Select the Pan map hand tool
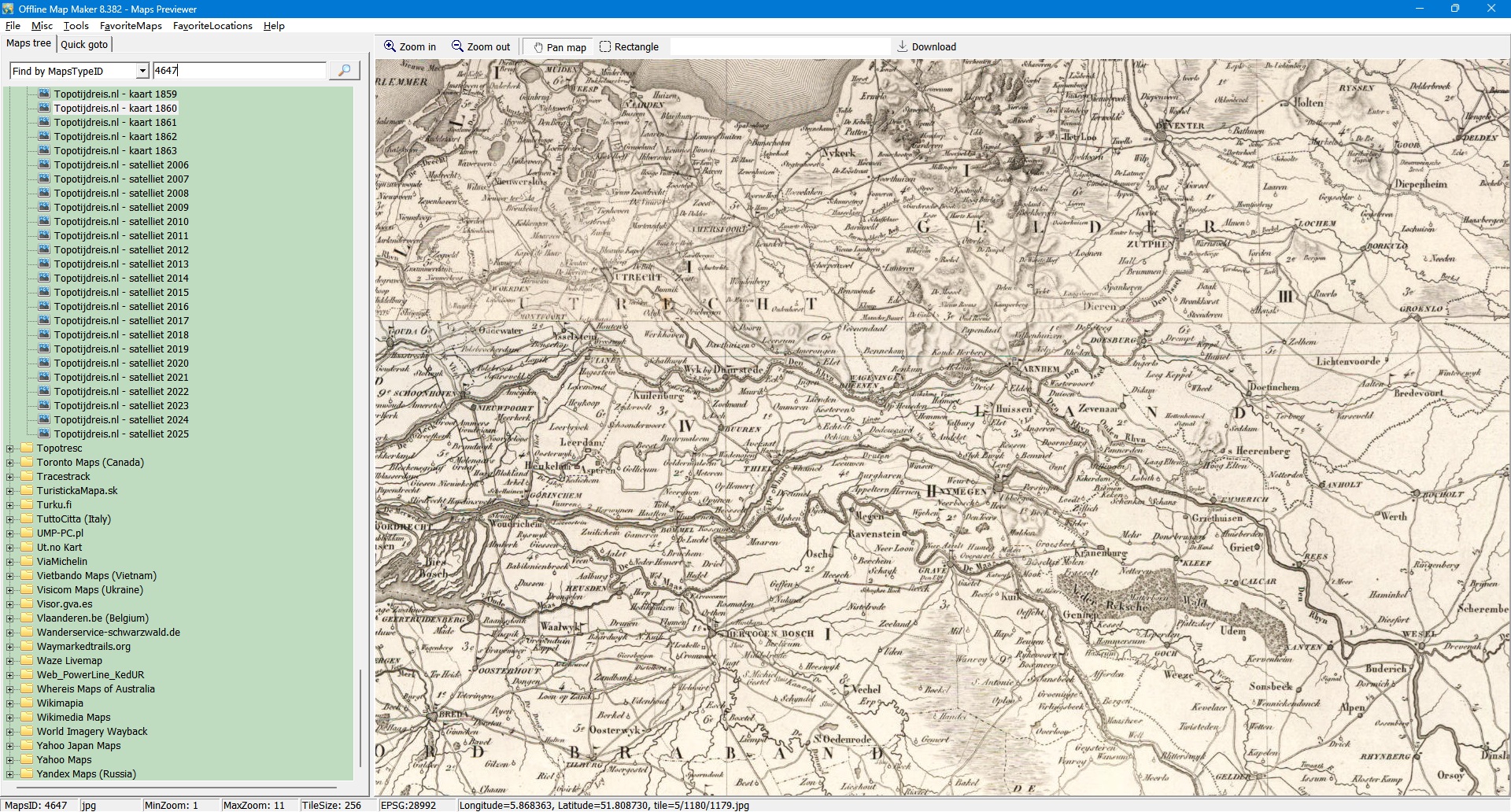The height and width of the screenshot is (812, 1511). click(x=538, y=47)
